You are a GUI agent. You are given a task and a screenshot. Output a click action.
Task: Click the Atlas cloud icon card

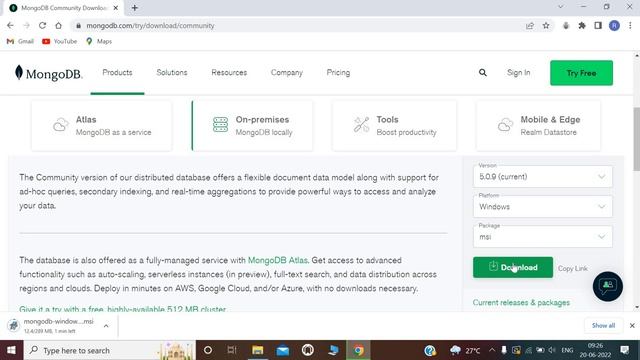[102, 126]
